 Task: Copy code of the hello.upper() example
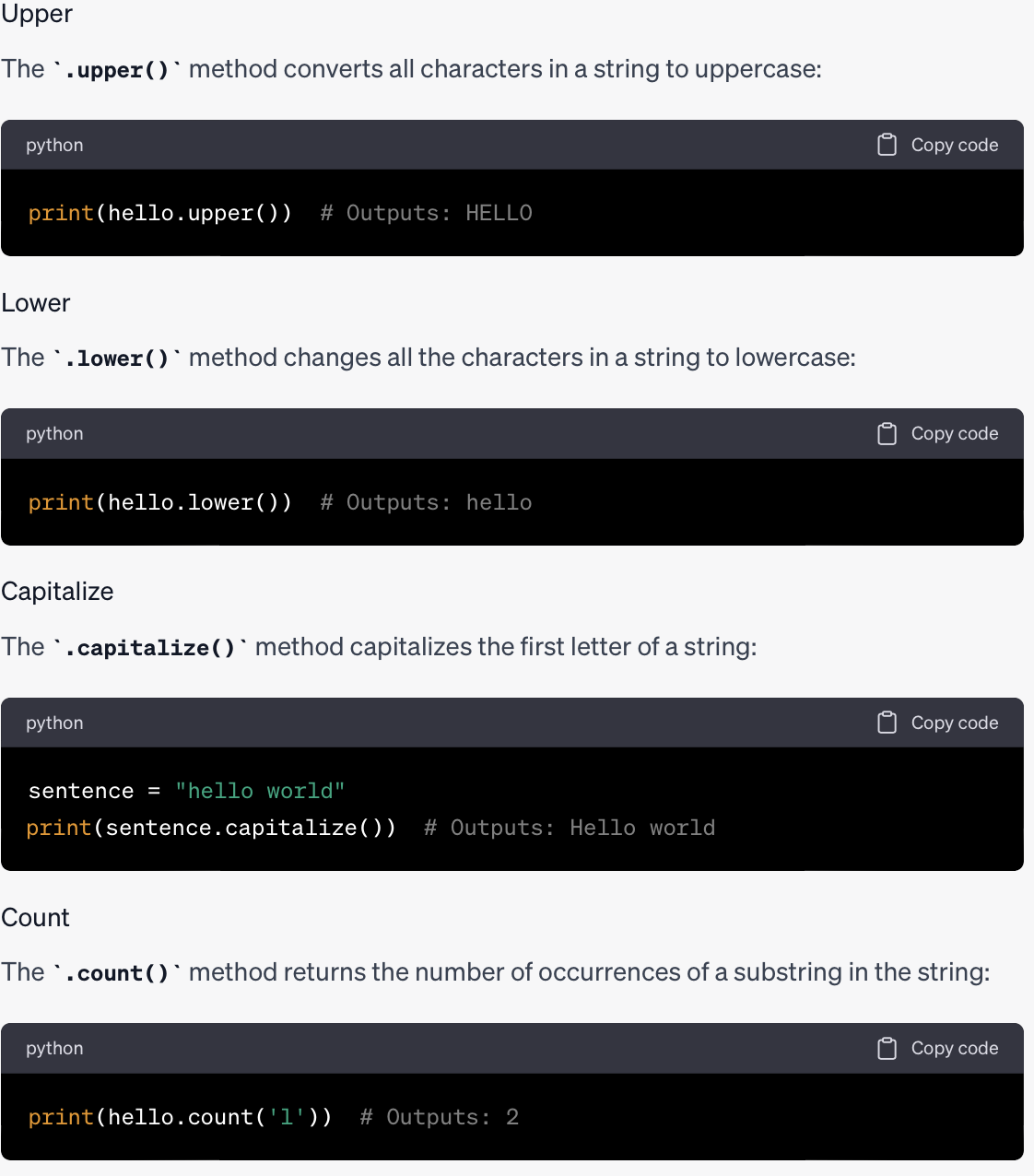(x=938, y=145)
